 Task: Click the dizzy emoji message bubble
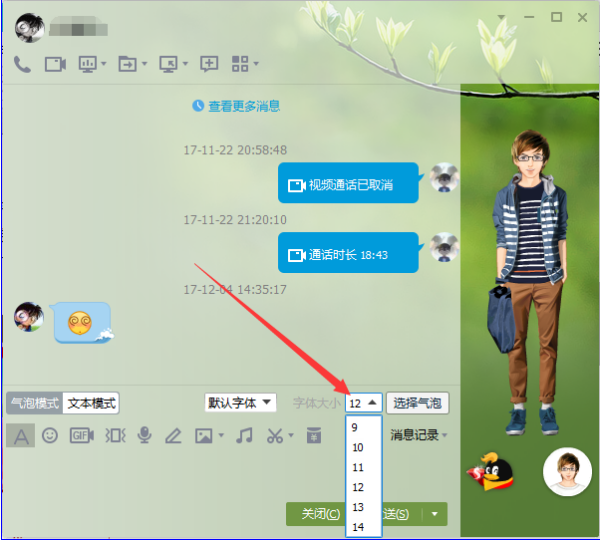[83, 323]
